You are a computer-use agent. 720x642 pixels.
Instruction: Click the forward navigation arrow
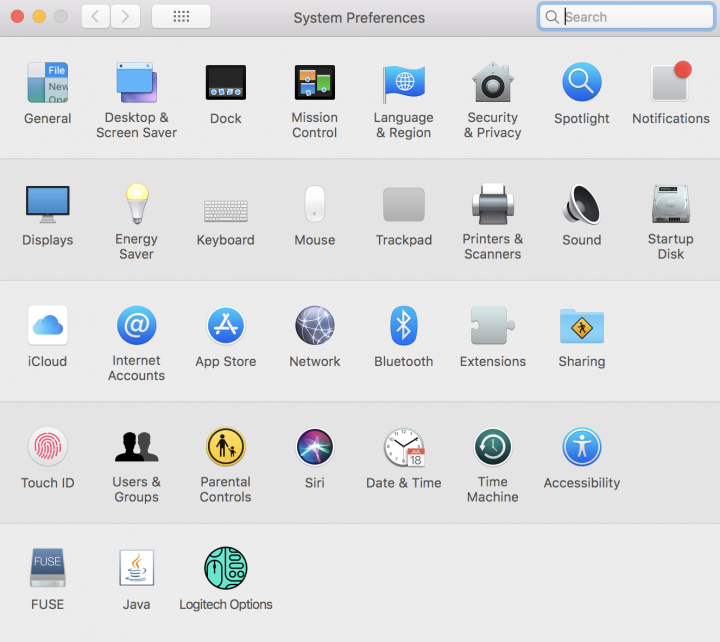(x=124, y=17)
